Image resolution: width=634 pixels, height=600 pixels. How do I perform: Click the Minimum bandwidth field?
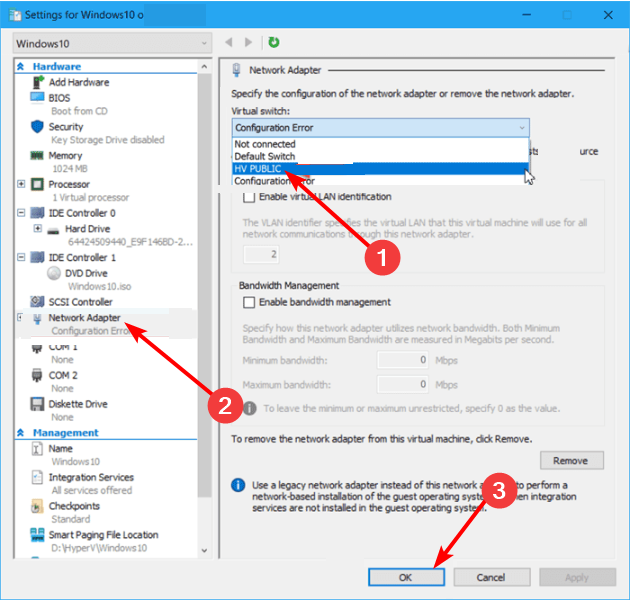pyautogui.click(x=403, y=360)
